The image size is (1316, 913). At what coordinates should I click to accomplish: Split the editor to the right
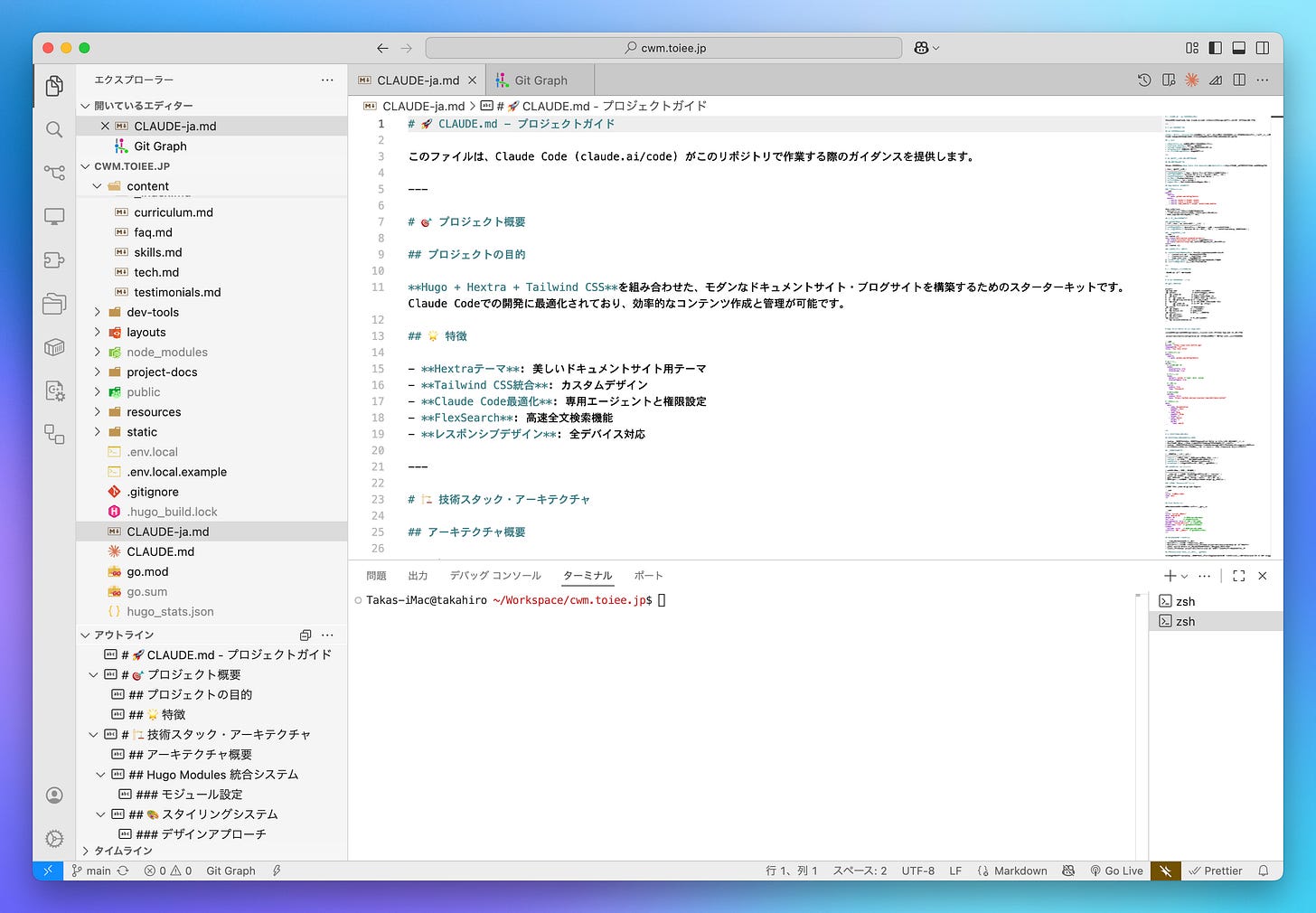[x=1239, y=80]
